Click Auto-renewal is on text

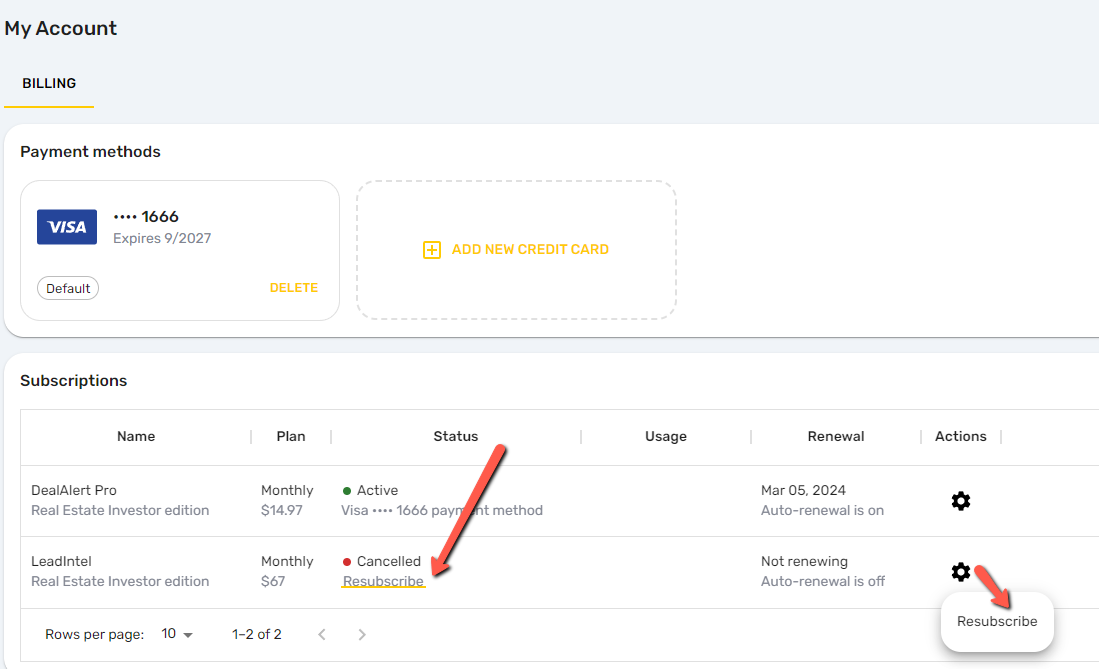point(822,511)
